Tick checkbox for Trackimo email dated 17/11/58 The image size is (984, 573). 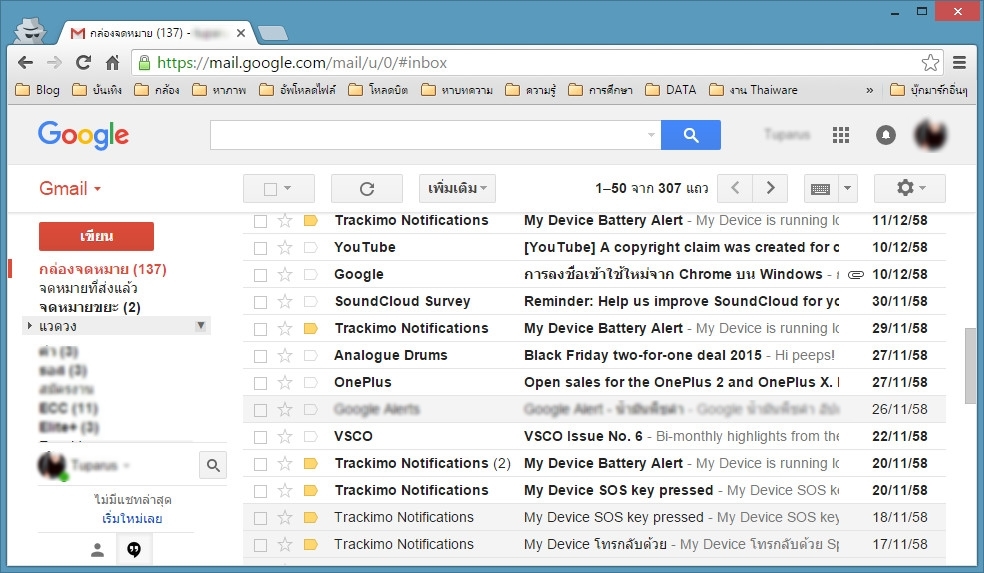click(x=260, y=545)
